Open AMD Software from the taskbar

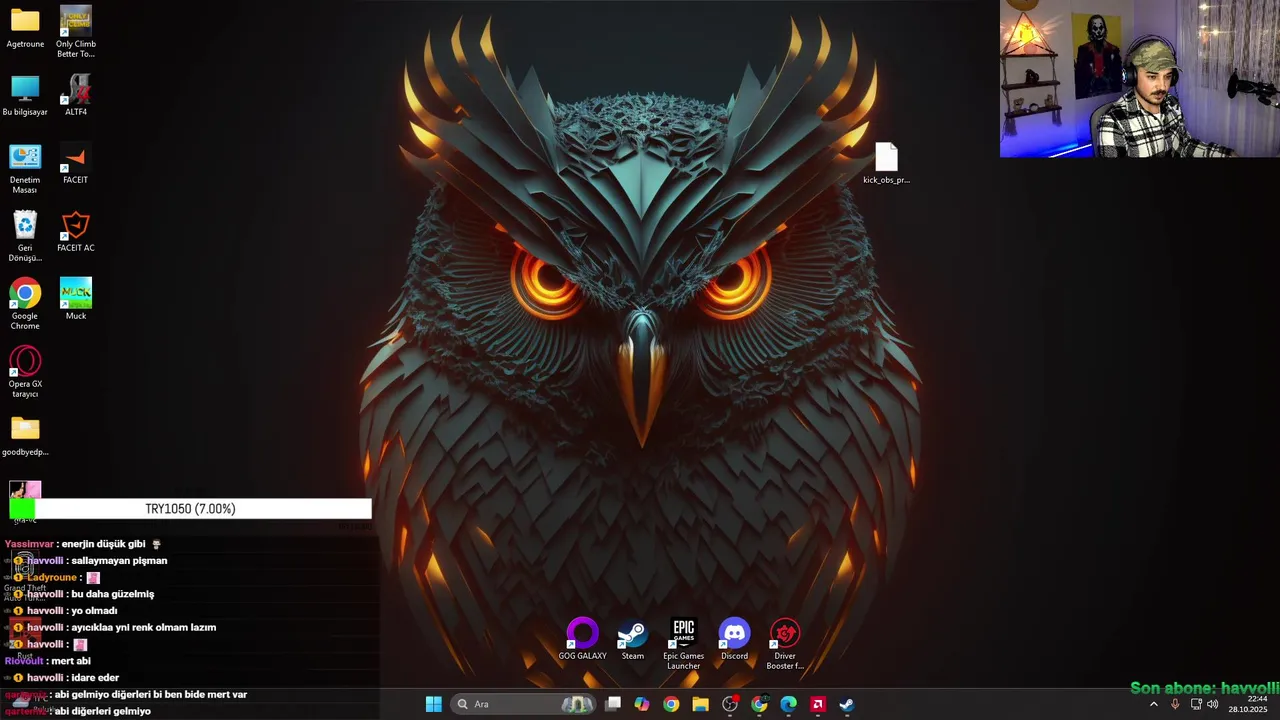coord(817,704)
